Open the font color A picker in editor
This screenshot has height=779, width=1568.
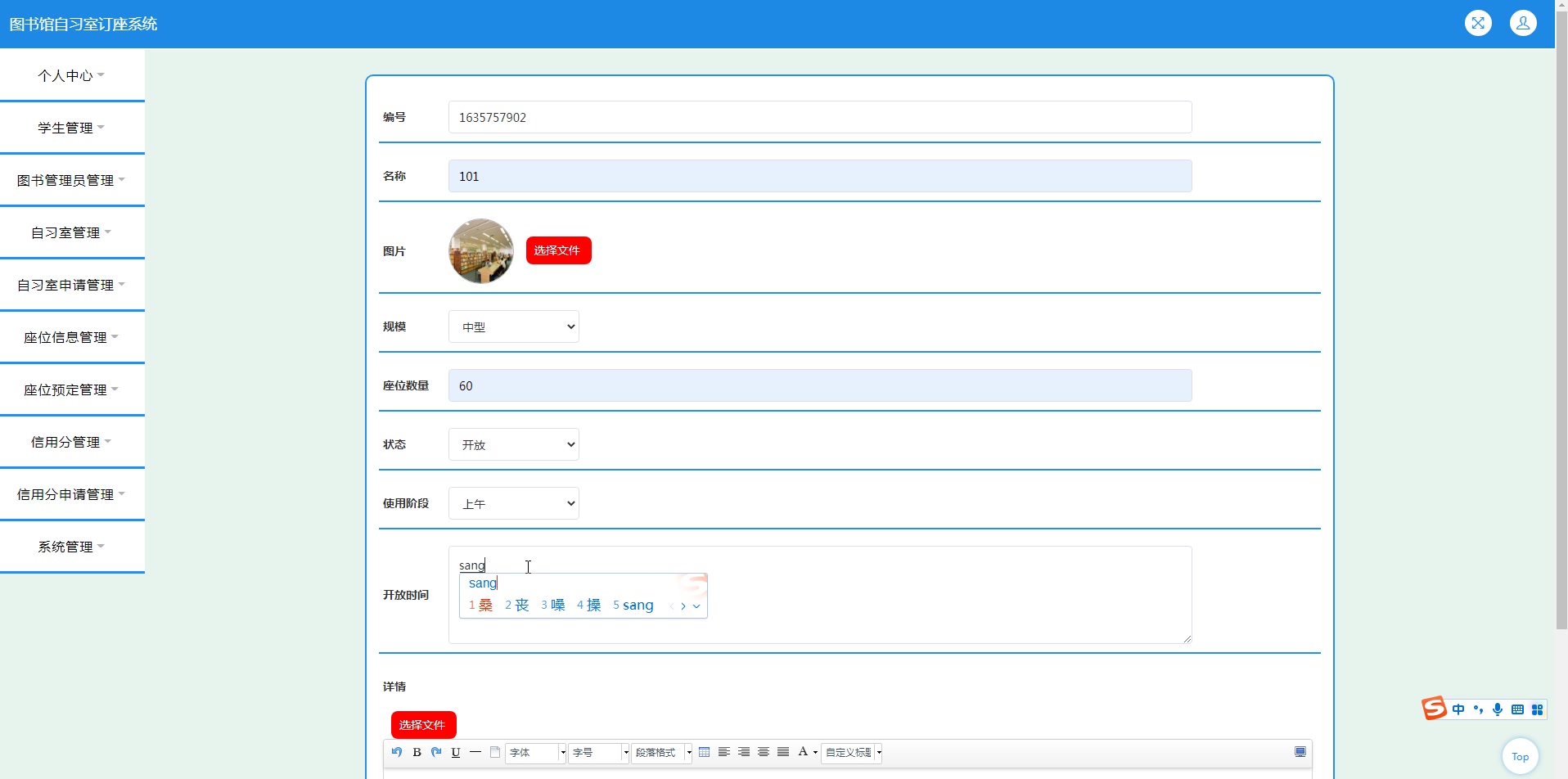pos(804,752)
